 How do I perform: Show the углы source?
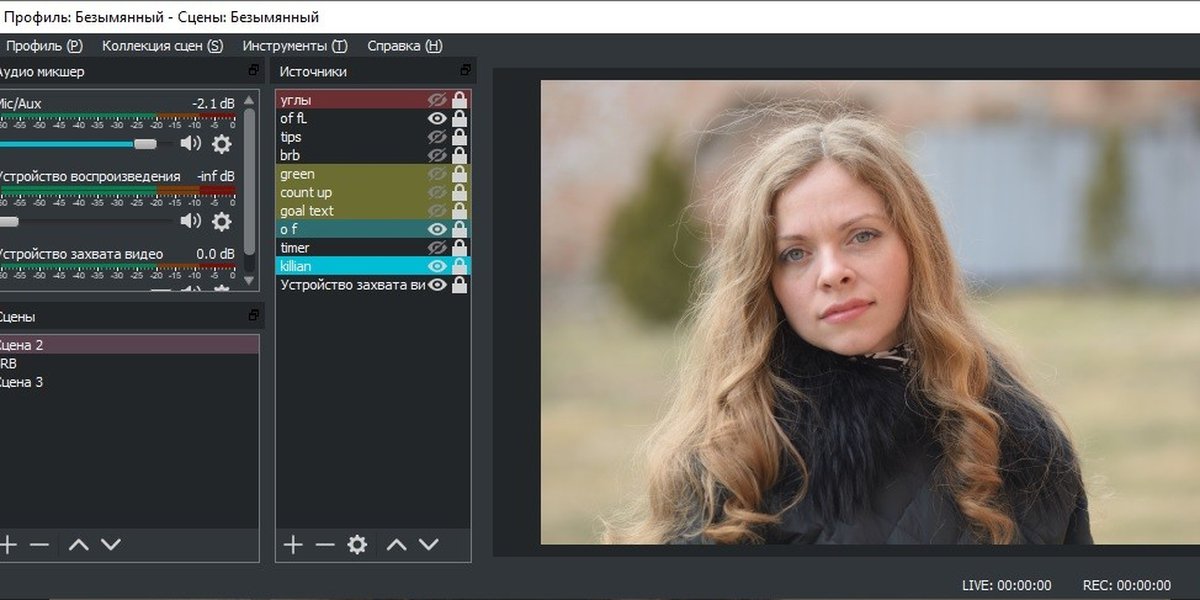coord(437,100)
